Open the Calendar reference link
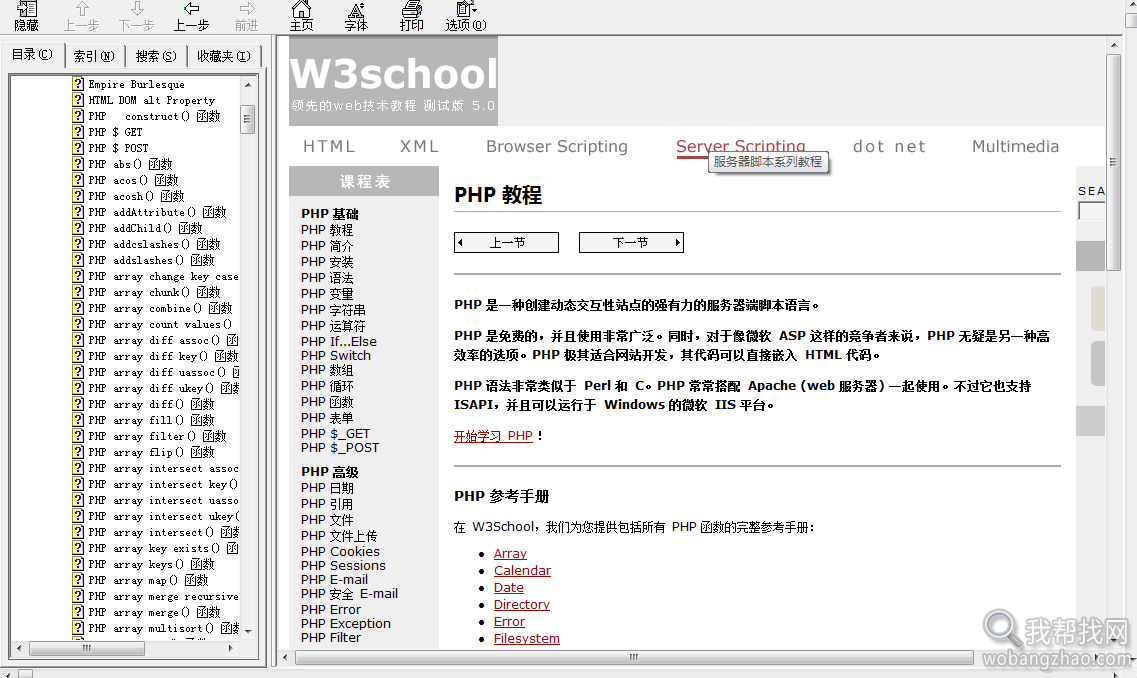 pos(522,571)
